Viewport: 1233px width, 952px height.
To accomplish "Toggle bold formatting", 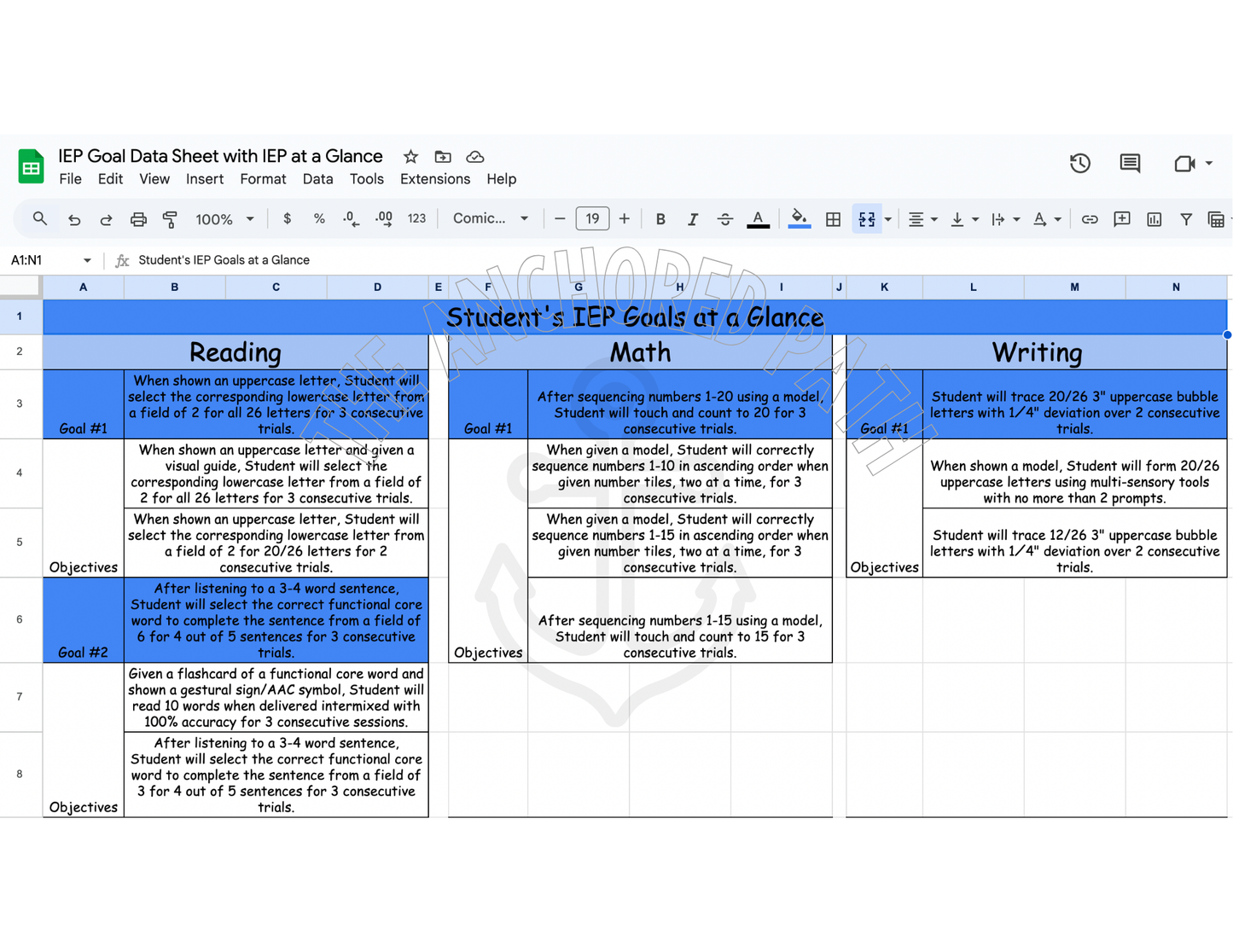I will tap(660, 219).
